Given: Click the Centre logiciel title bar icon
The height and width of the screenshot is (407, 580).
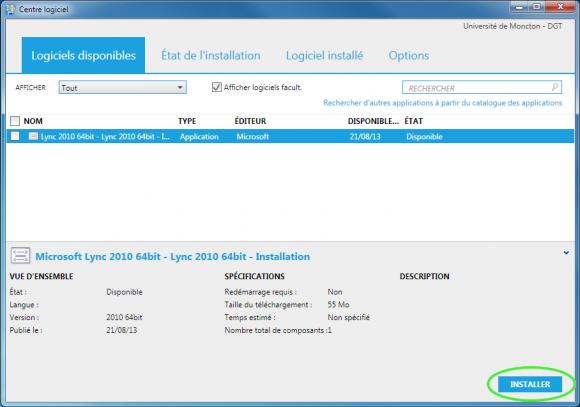Looking at the screenshot, I should pos(11,9).
